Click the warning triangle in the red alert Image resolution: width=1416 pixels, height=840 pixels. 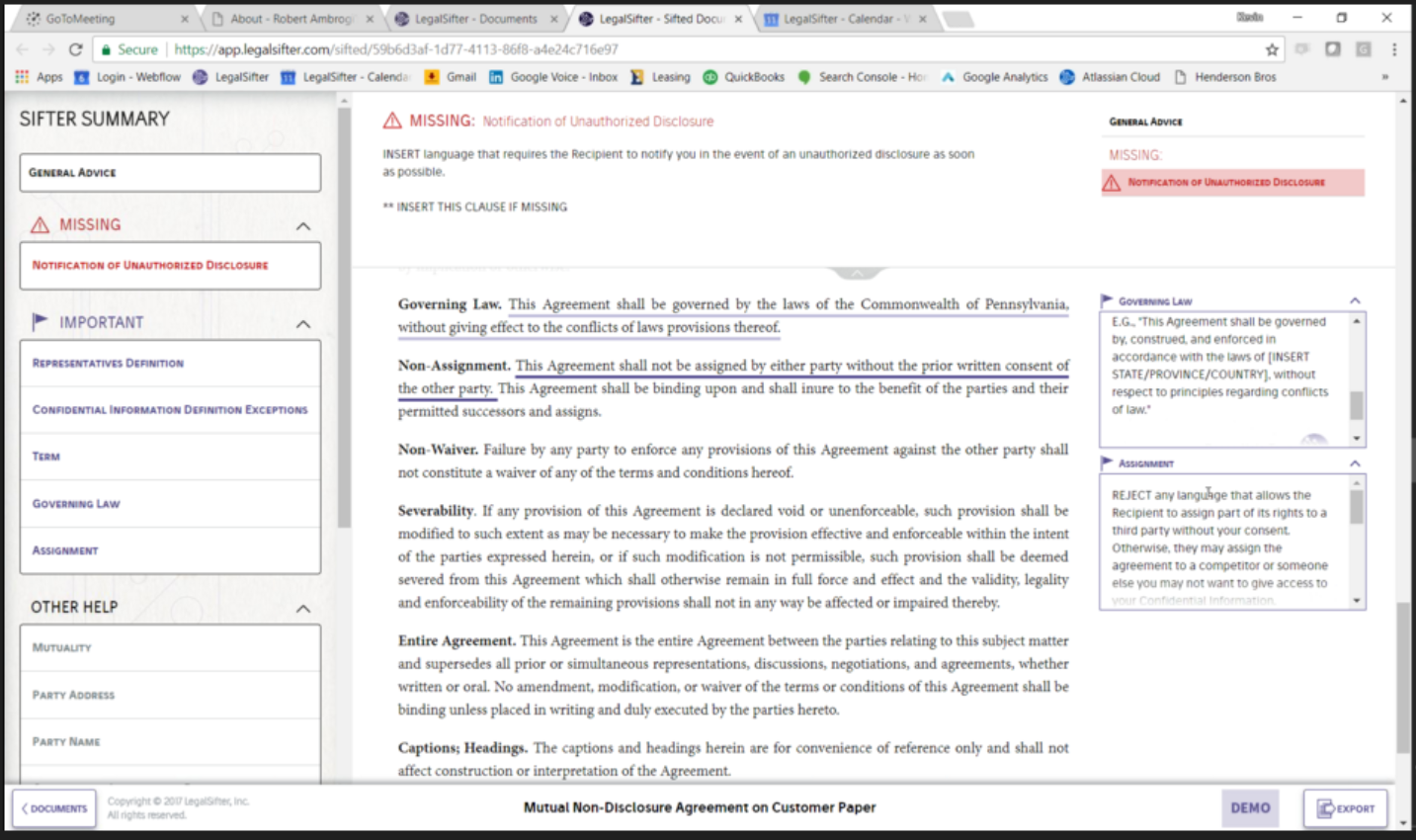(x=1112, y=183)
